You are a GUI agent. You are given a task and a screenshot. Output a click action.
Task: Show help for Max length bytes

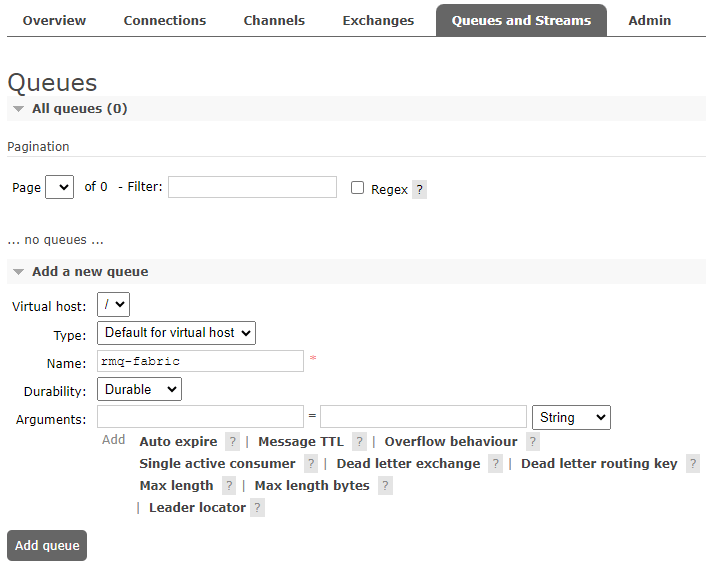coord(385,486)
